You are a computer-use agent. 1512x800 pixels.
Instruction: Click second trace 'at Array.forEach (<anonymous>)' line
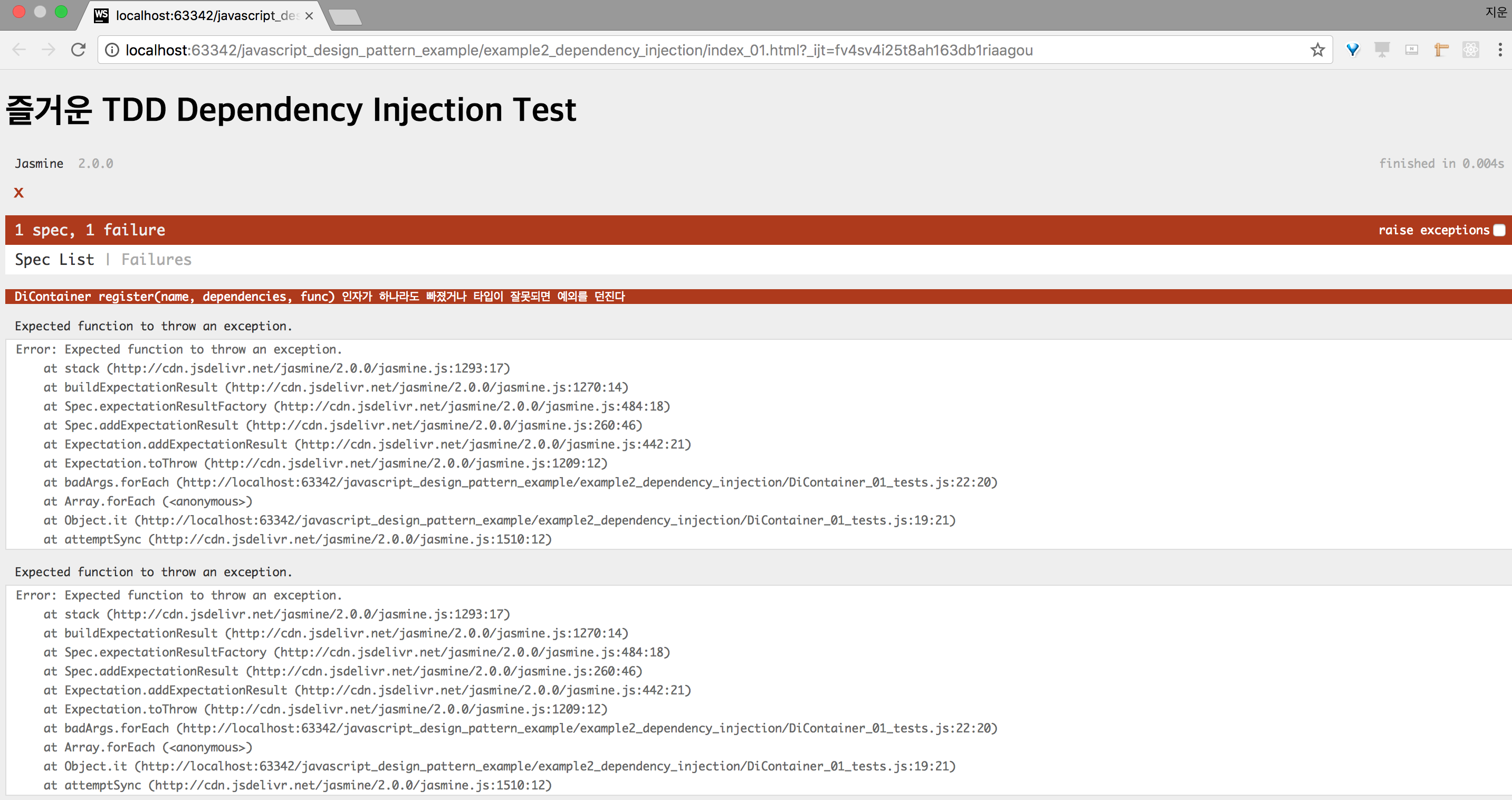(x=148, y=747)
